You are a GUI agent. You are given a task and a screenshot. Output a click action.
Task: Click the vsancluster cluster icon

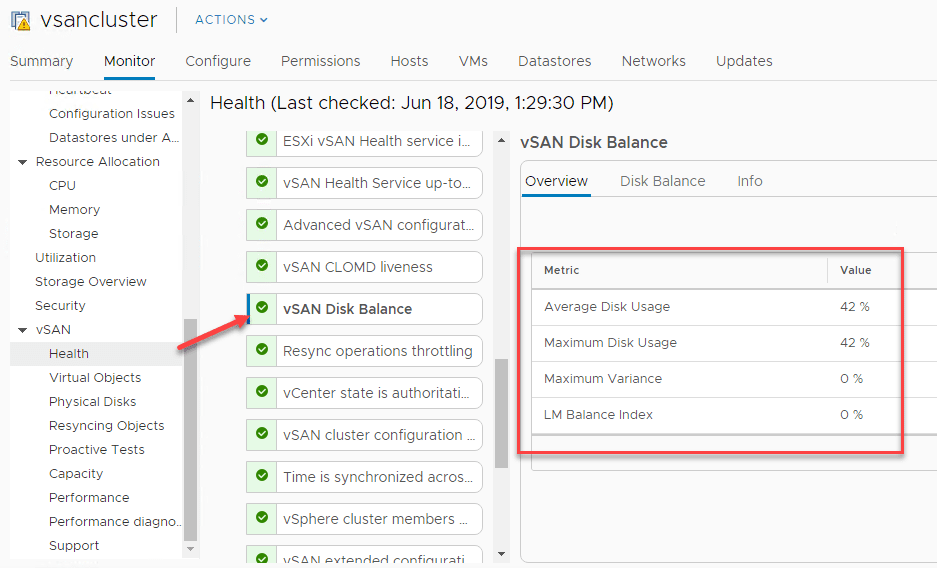(20, 20)
